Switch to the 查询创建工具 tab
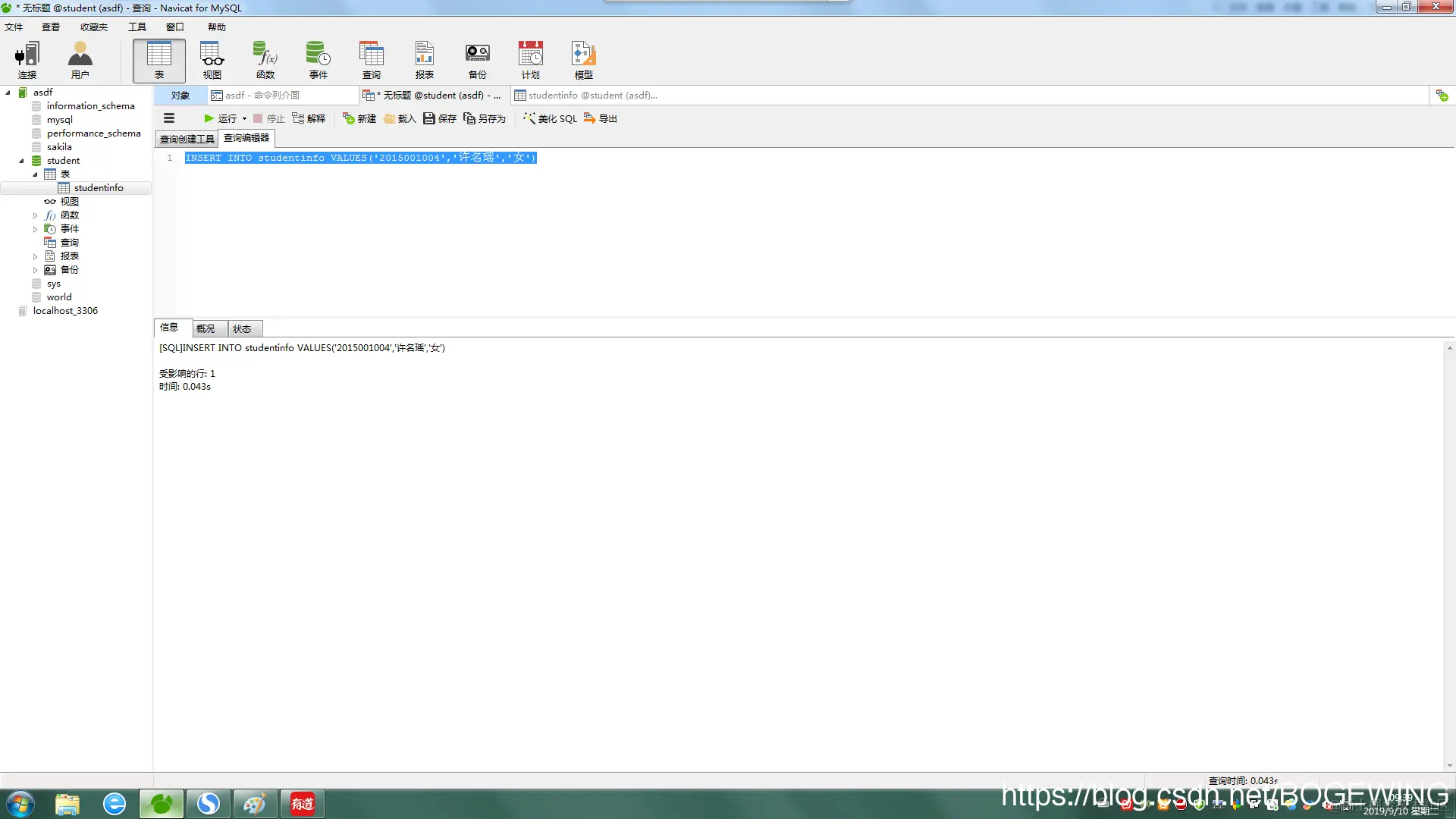Image resolution: width=1456 pixels, height=819 pixels. click(x=187, y=139)
